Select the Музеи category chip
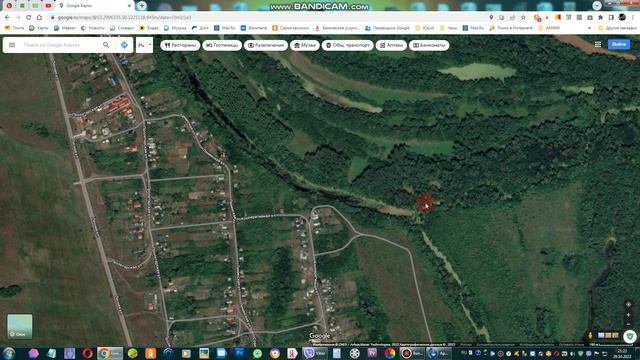Image resolution: width=640 pixels, height=360 pixels. click(304, 45)
